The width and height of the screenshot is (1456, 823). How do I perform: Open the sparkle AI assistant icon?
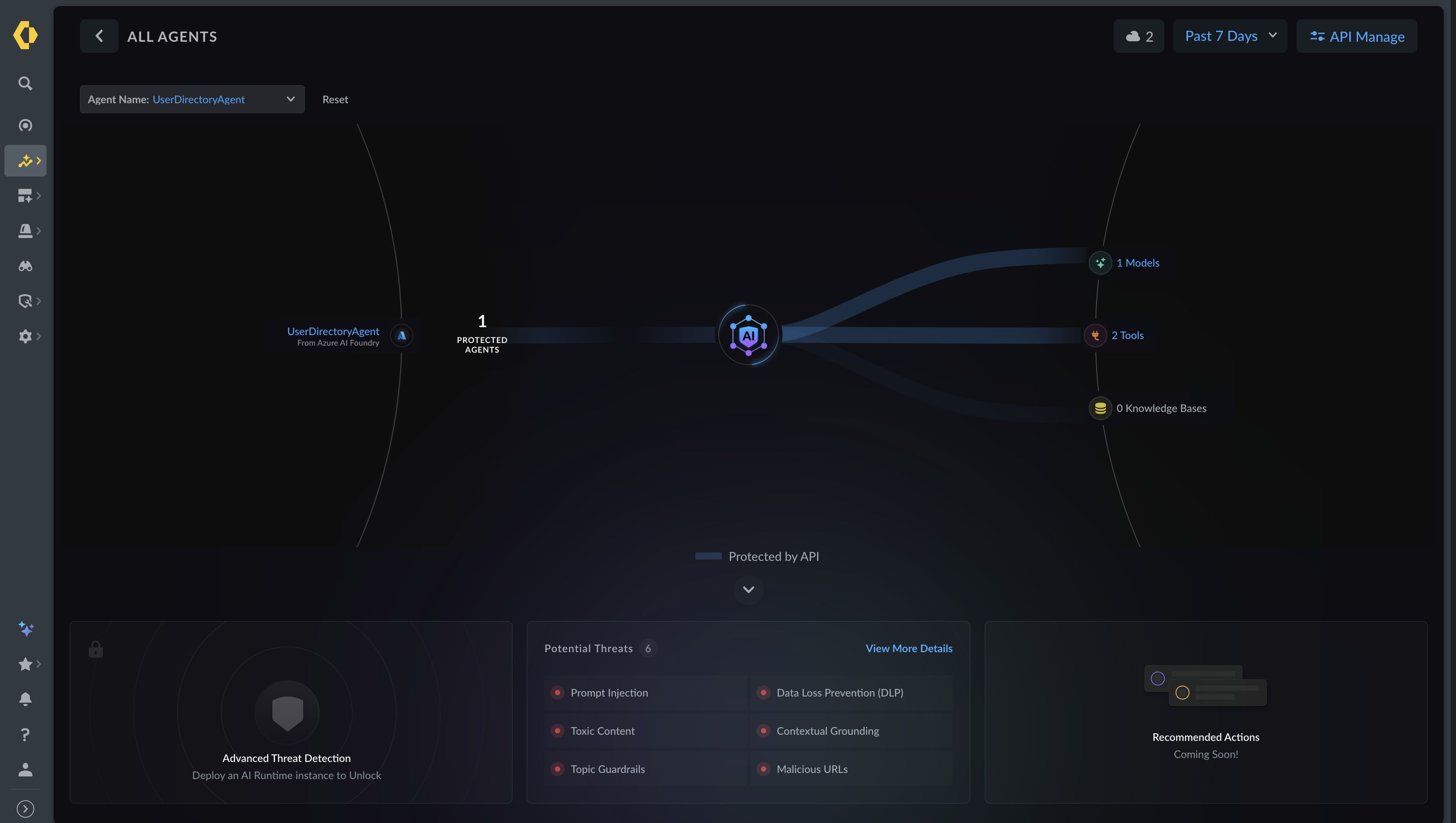(x=25, y=628)
